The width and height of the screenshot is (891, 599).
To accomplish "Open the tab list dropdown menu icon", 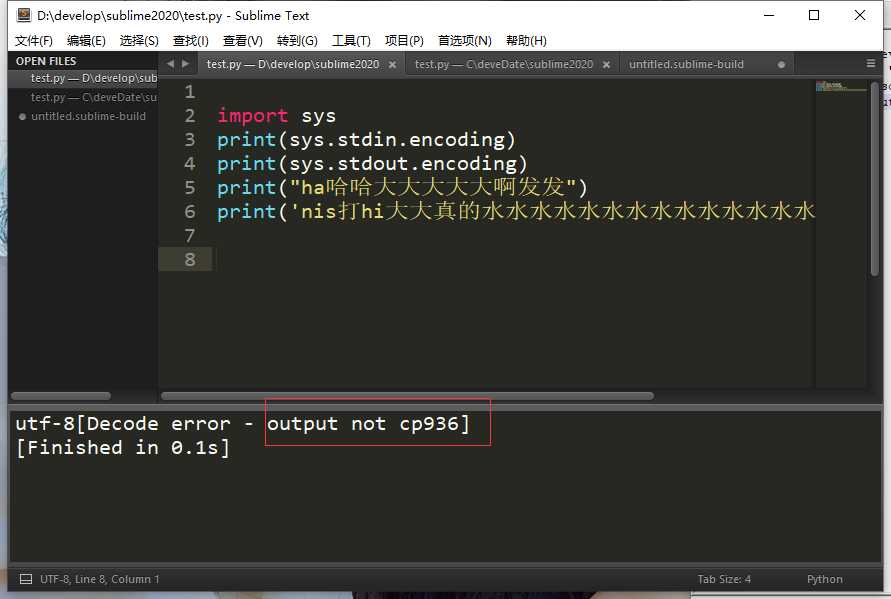I will [871, 64].
